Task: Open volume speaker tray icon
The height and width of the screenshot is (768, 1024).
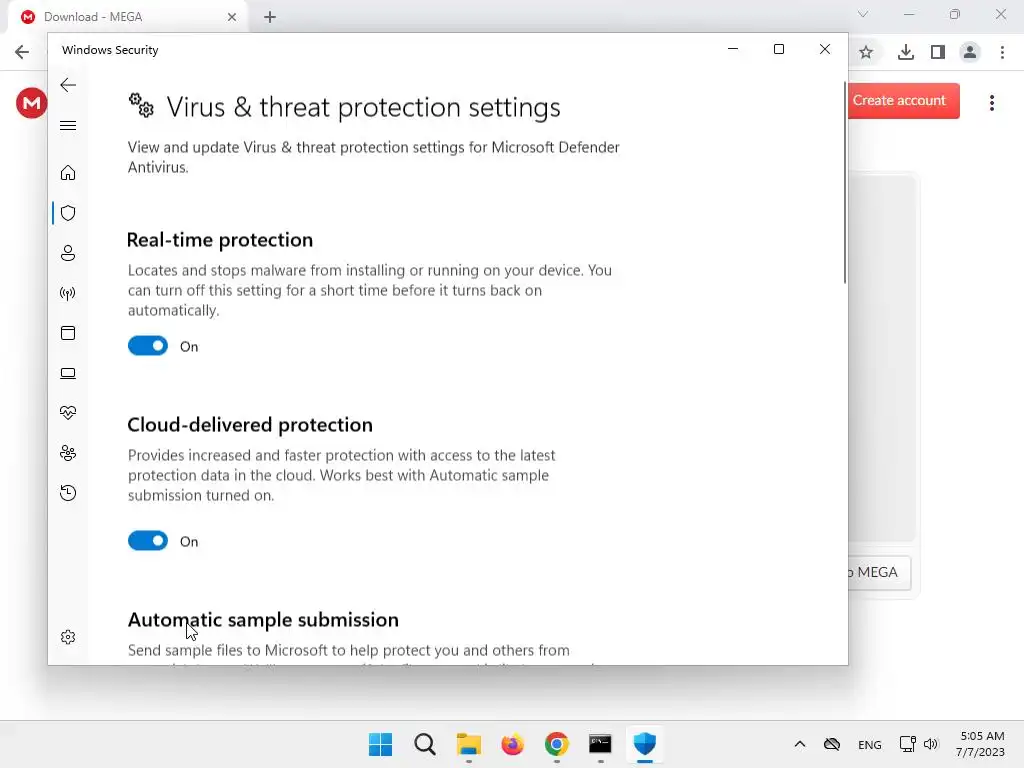Action: point(931,744)
